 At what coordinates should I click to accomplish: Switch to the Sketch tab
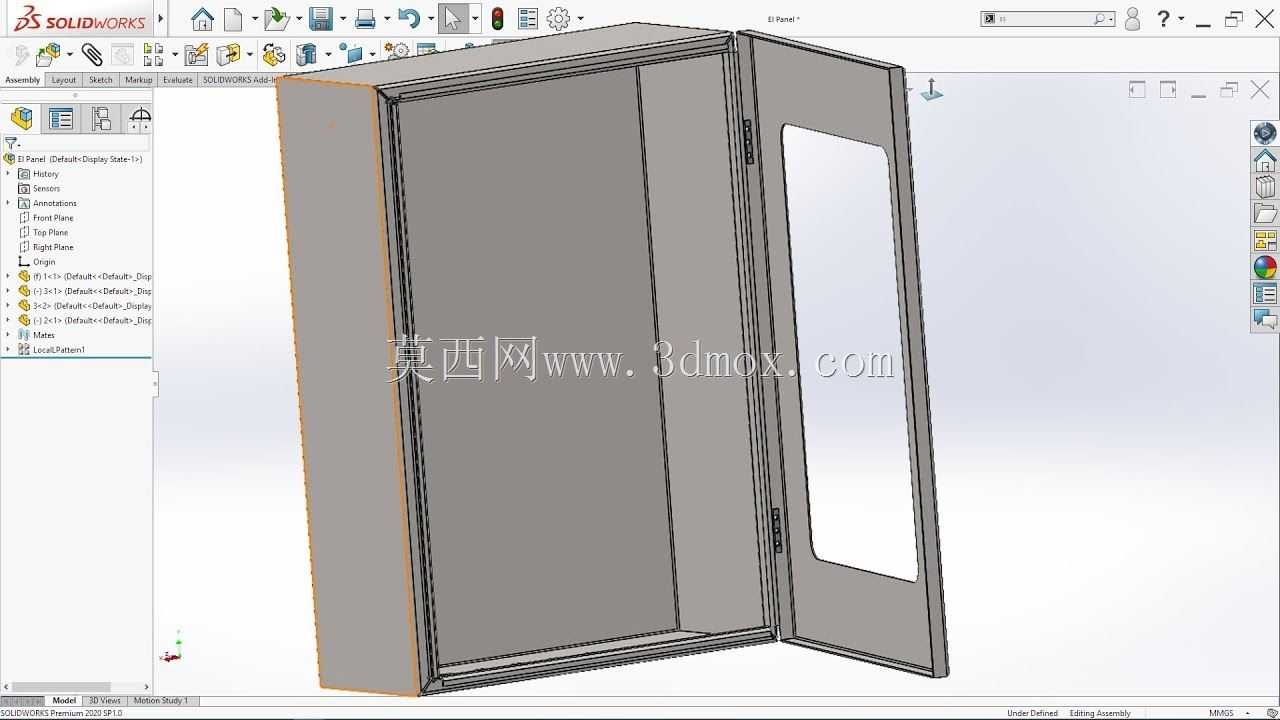[100, 80]
